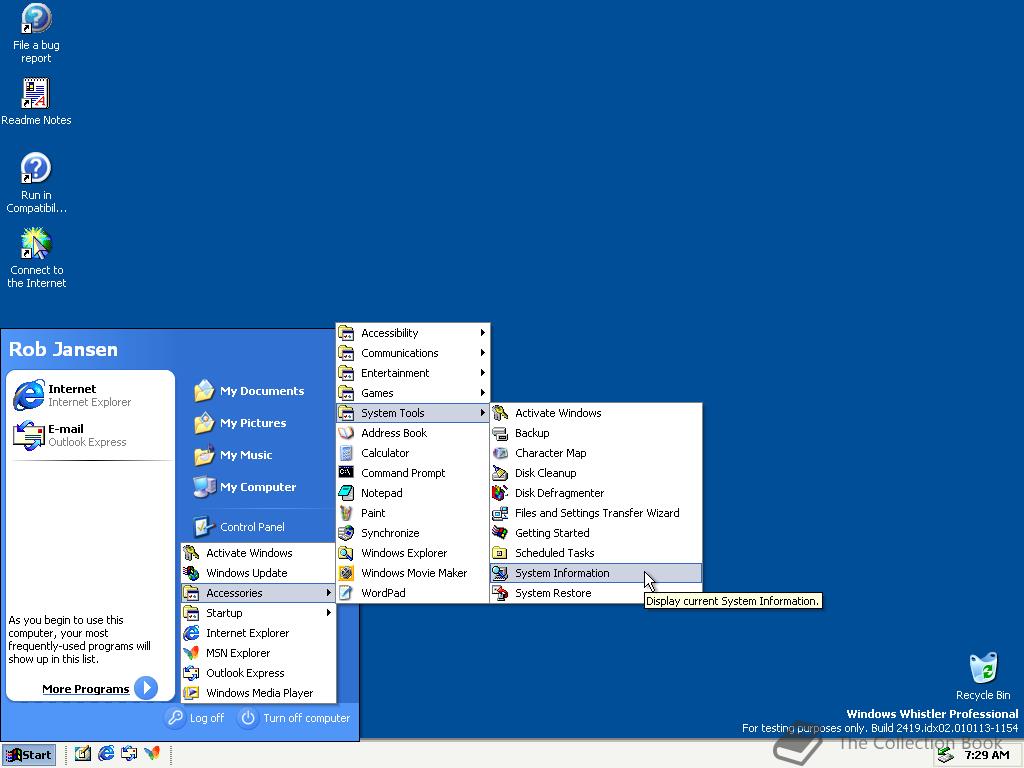Open Windows Explorer from Accessories
This screenshot has height=768, width=1024.
[x=413, y=553]
